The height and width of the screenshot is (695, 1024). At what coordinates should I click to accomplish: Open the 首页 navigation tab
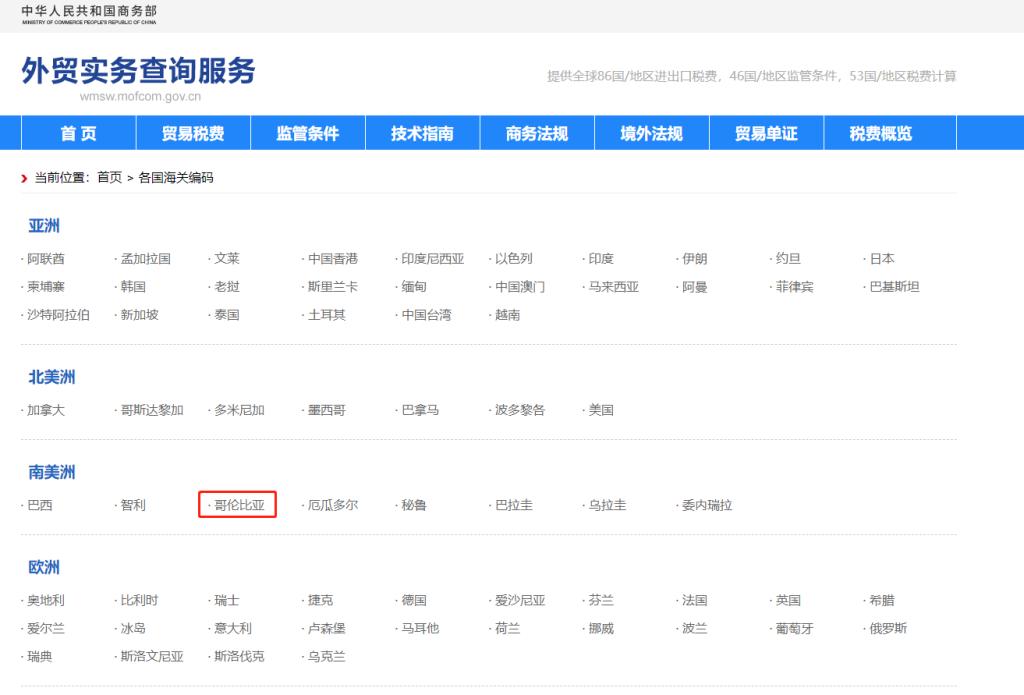78,133
